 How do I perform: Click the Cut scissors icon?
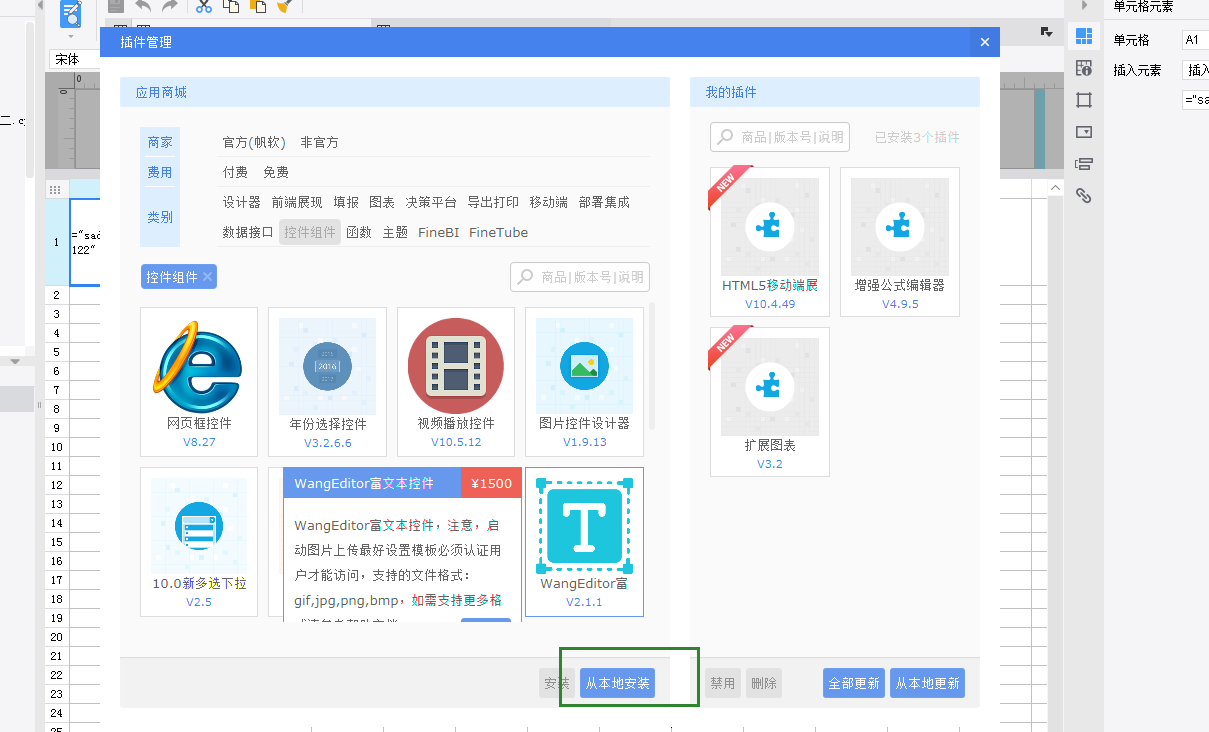pos(204,6)
